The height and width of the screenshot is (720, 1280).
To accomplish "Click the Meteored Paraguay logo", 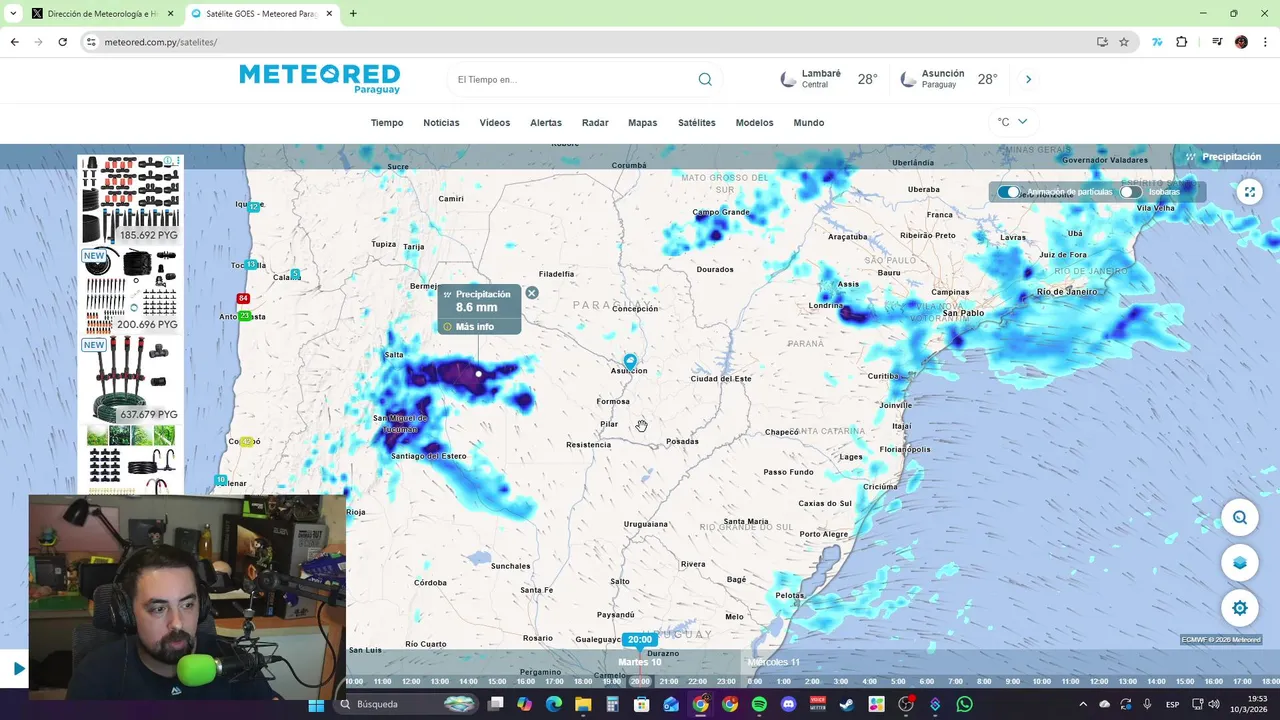I will pos(319,78).
